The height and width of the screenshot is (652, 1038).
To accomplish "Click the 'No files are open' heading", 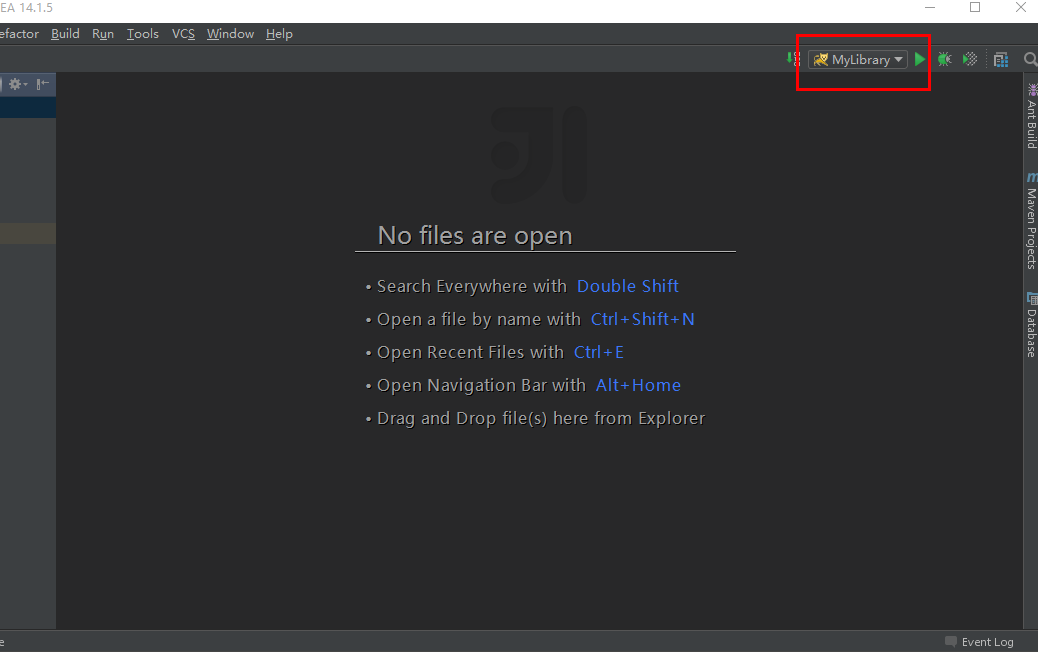I will (475, 236).
